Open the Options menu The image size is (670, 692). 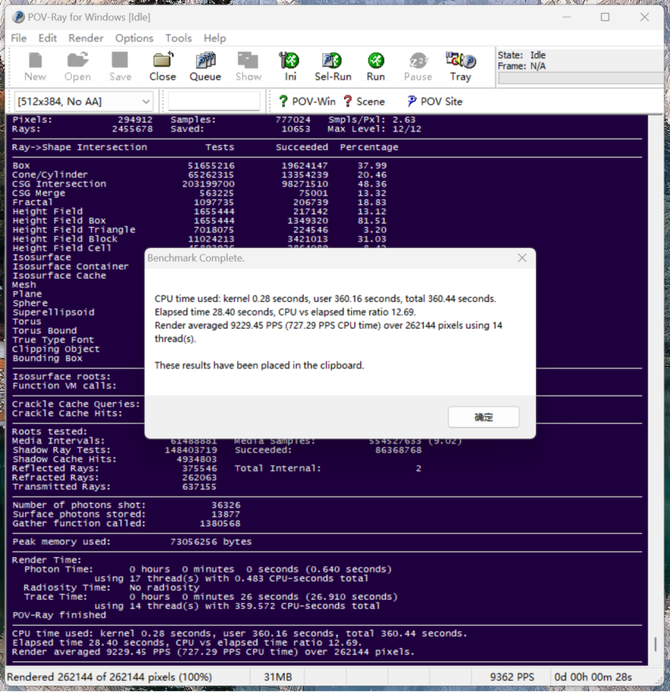(x=134, y=38)
